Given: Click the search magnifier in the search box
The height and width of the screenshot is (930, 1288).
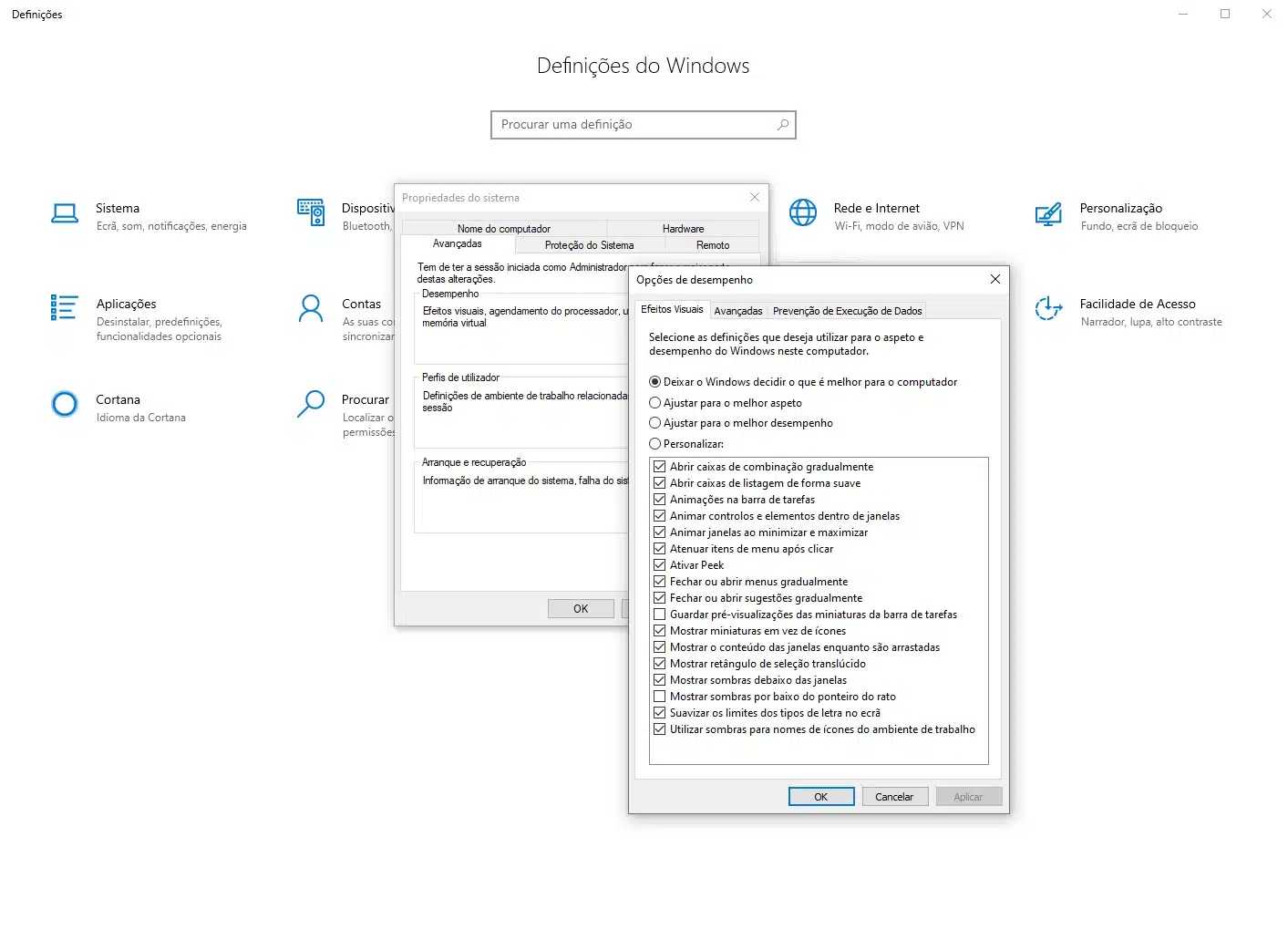Looking at the screenshot, I should pyautogui.click(x=782, y=125).
